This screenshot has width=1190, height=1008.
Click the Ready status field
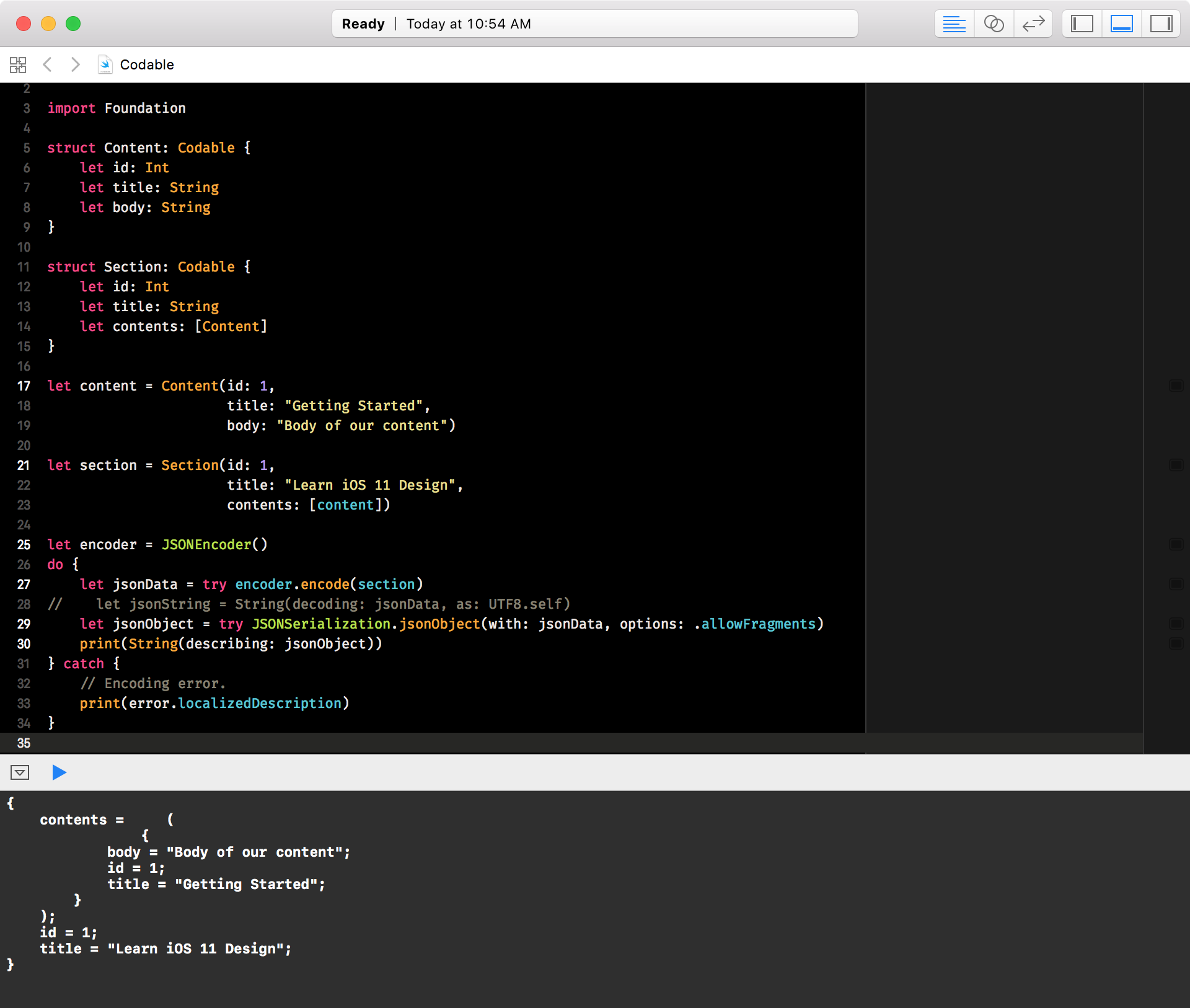595,24
